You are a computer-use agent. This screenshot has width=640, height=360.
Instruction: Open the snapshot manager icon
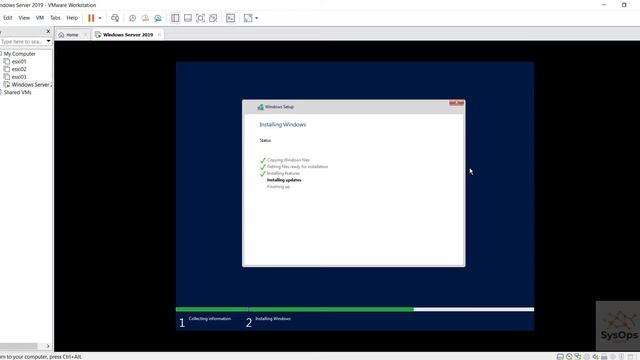tap(158, 18)
